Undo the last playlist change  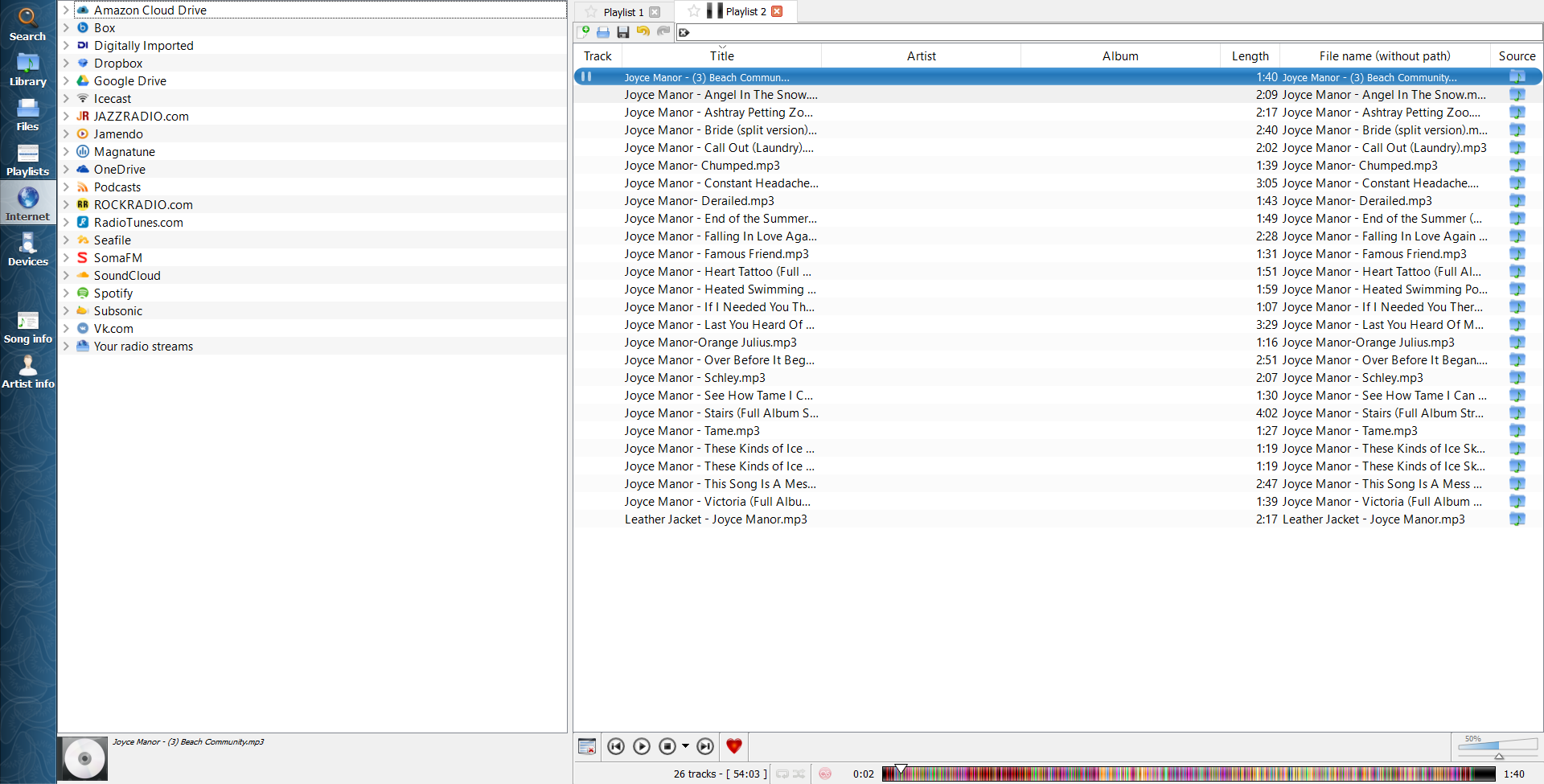click(643, 32)
